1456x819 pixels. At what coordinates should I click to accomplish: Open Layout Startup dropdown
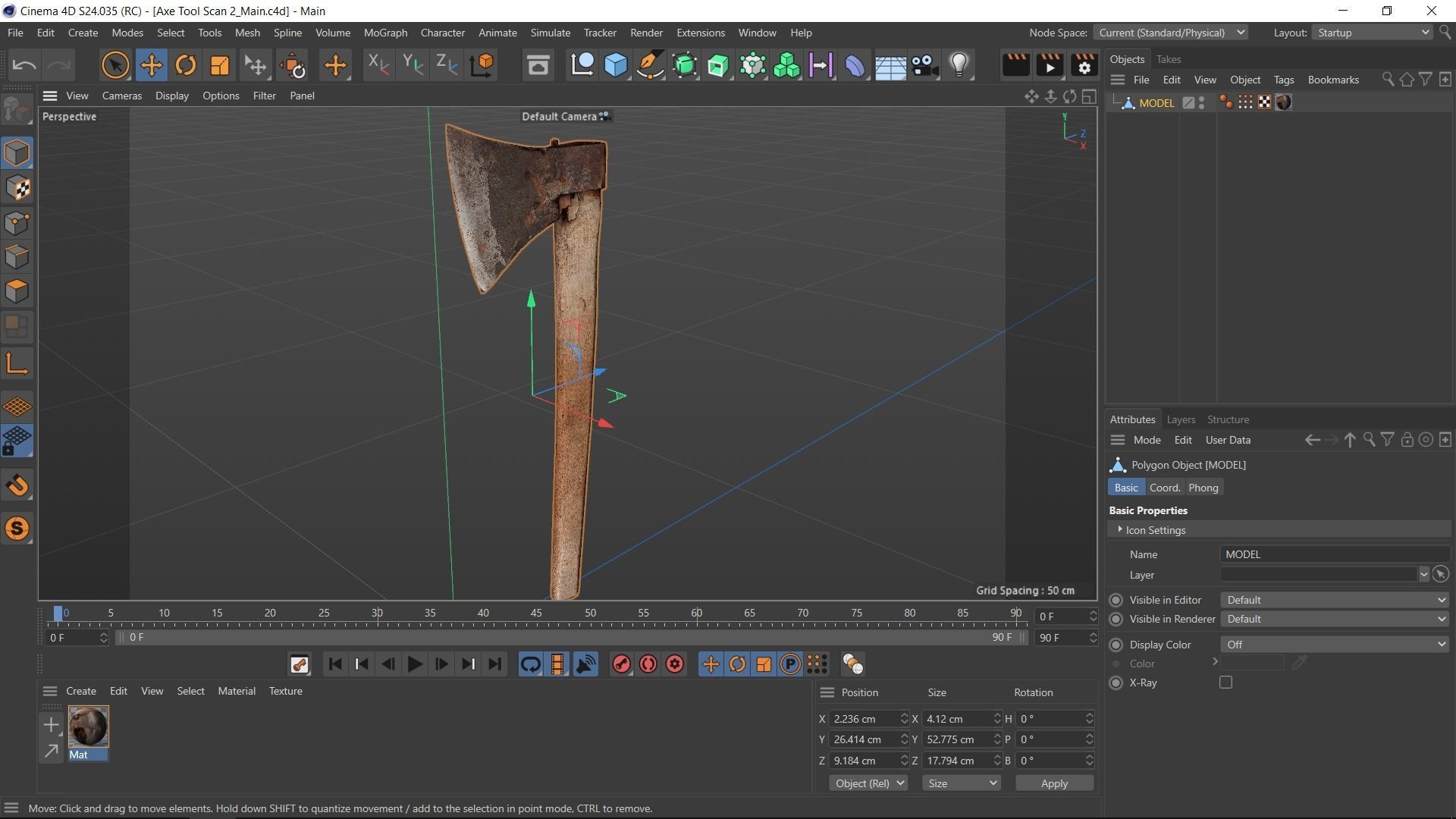point(1373,33)
